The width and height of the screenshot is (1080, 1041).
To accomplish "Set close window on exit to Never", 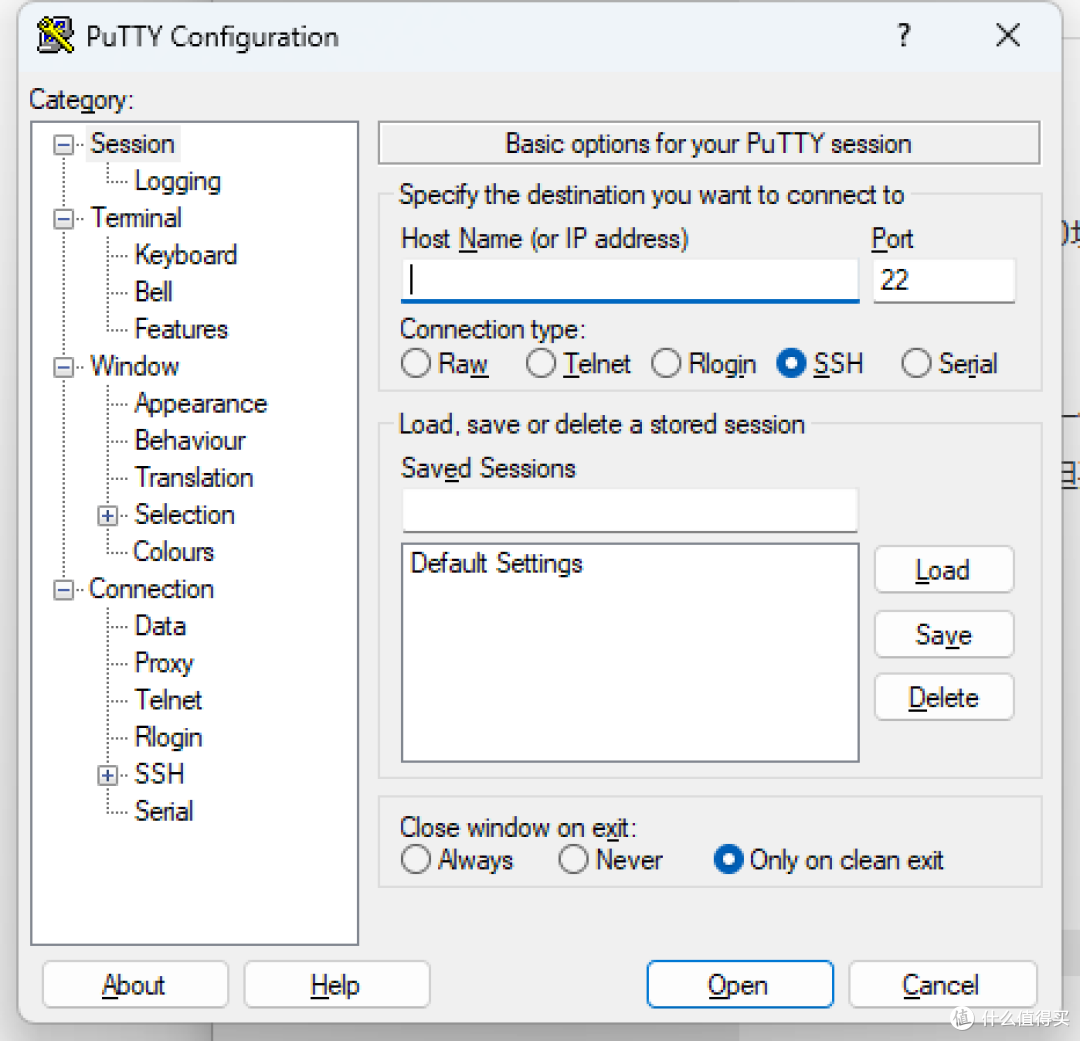I will coord(573,859).
